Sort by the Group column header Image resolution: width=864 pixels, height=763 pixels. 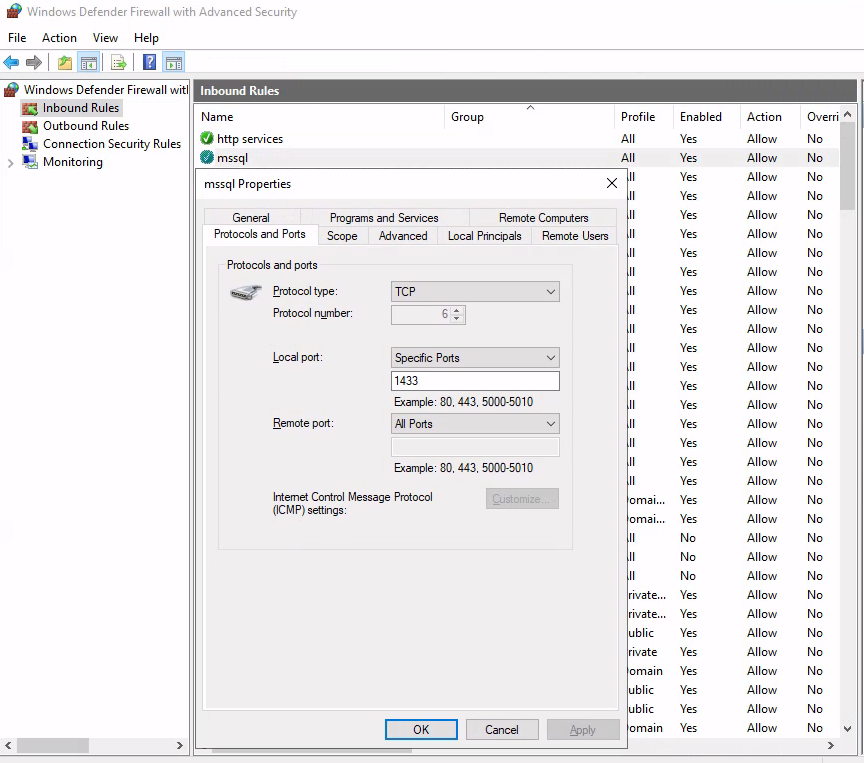point(529,117)
